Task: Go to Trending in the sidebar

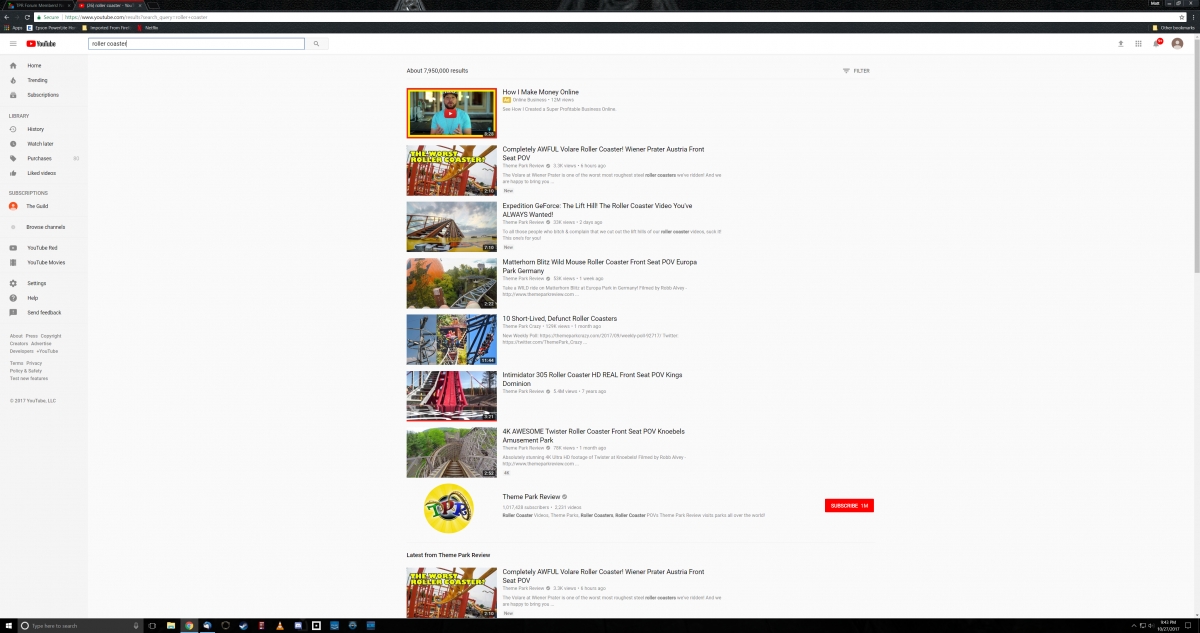Action: pos(36,80)
